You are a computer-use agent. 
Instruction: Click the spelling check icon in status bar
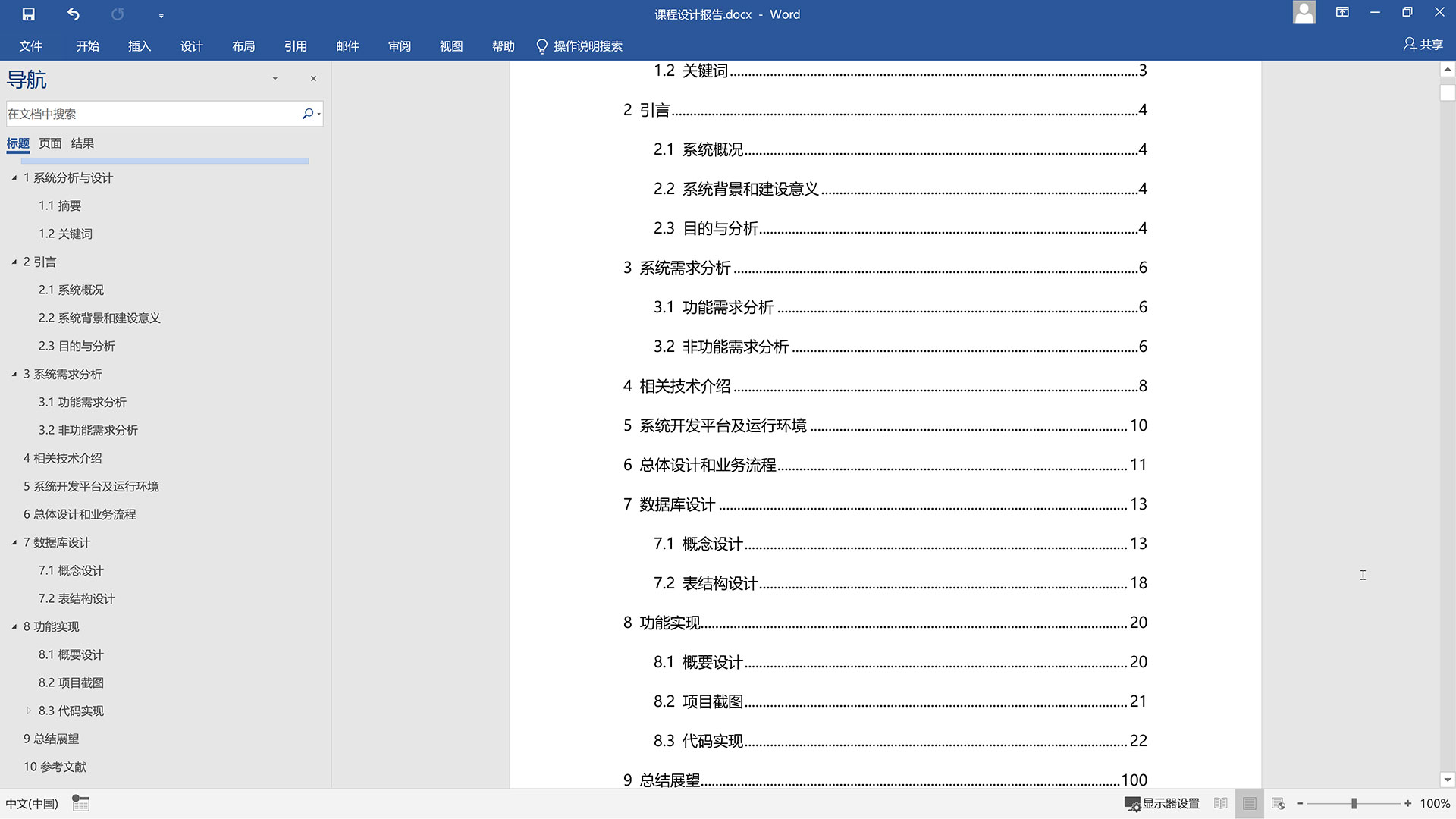coord(80,802)
